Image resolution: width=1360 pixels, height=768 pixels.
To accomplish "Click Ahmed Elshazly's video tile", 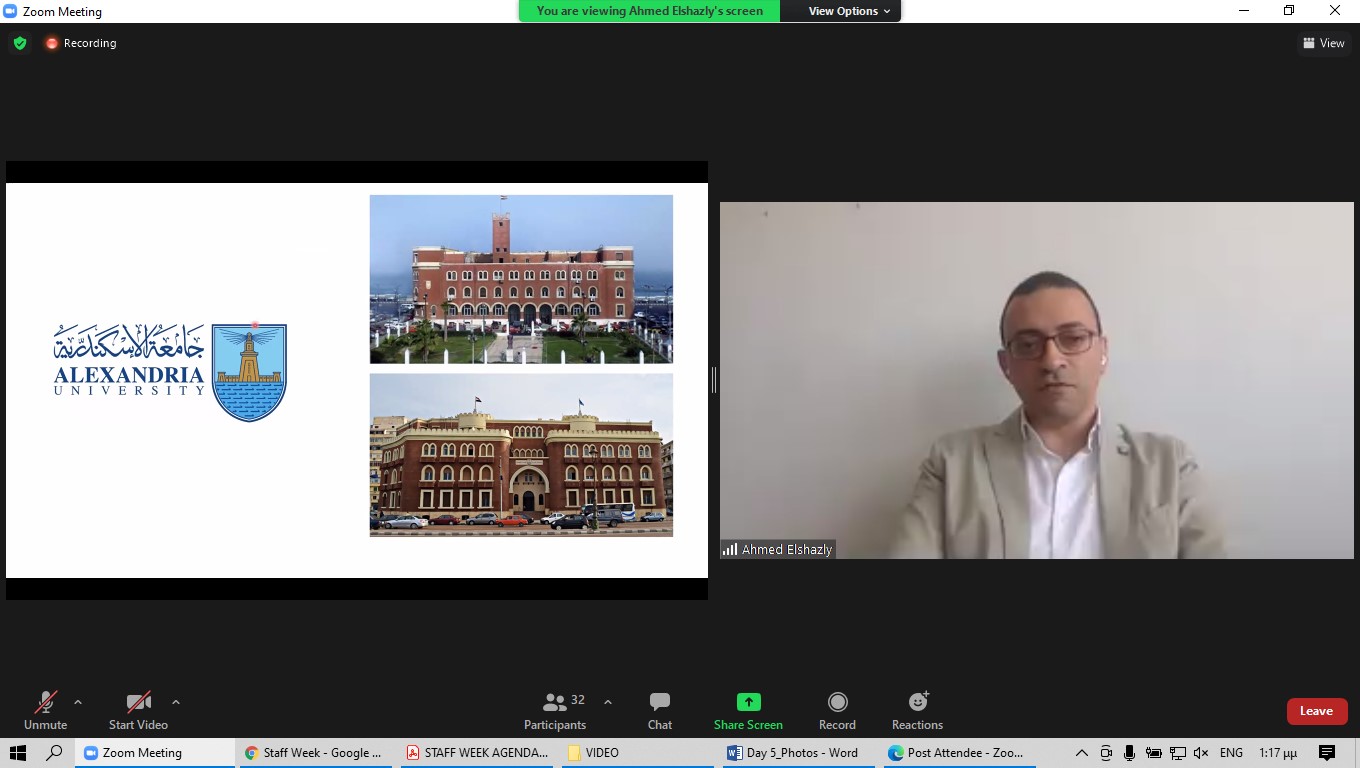I will (1037, 380).
